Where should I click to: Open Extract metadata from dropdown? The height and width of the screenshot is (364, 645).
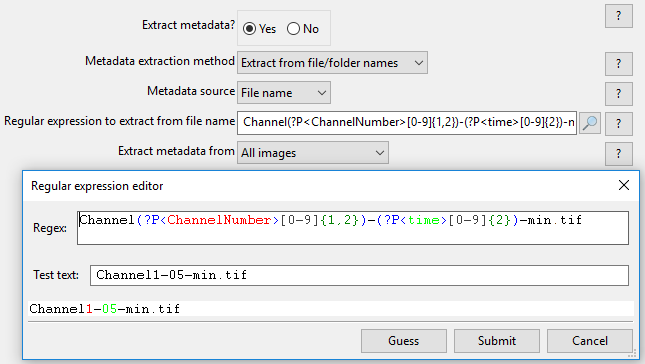click(x=313, y=153)
